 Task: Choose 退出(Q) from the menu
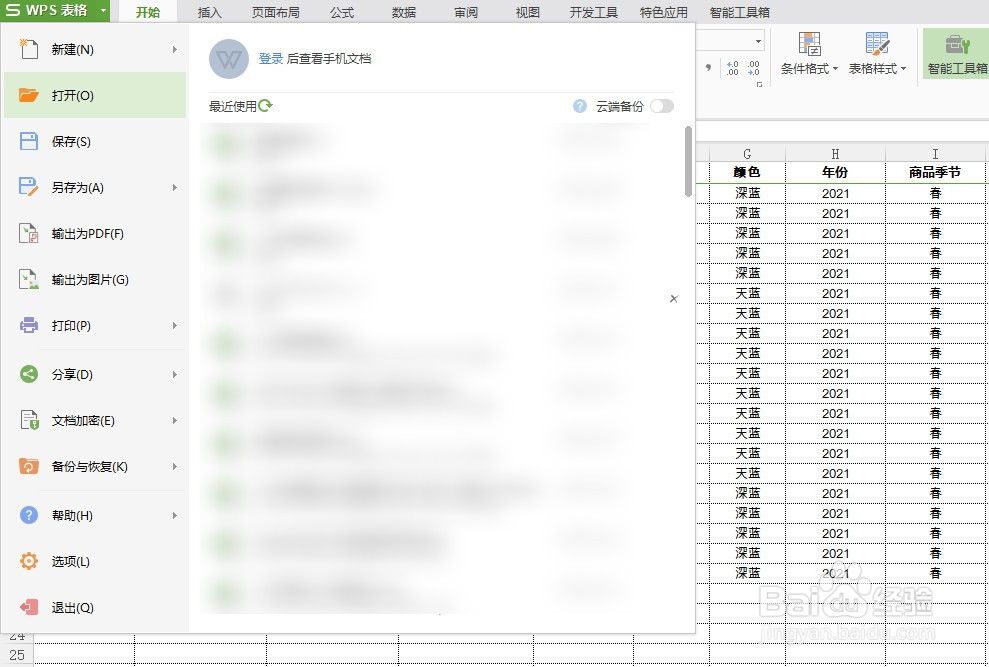(x=95, y=607)
